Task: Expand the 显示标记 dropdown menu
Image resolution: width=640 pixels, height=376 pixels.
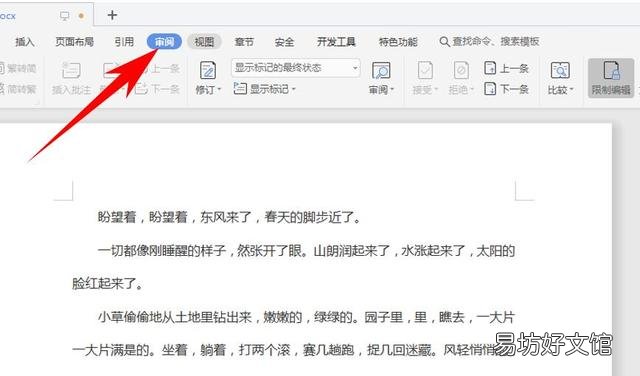Action: pyautogui.click(x=294, y=89)
